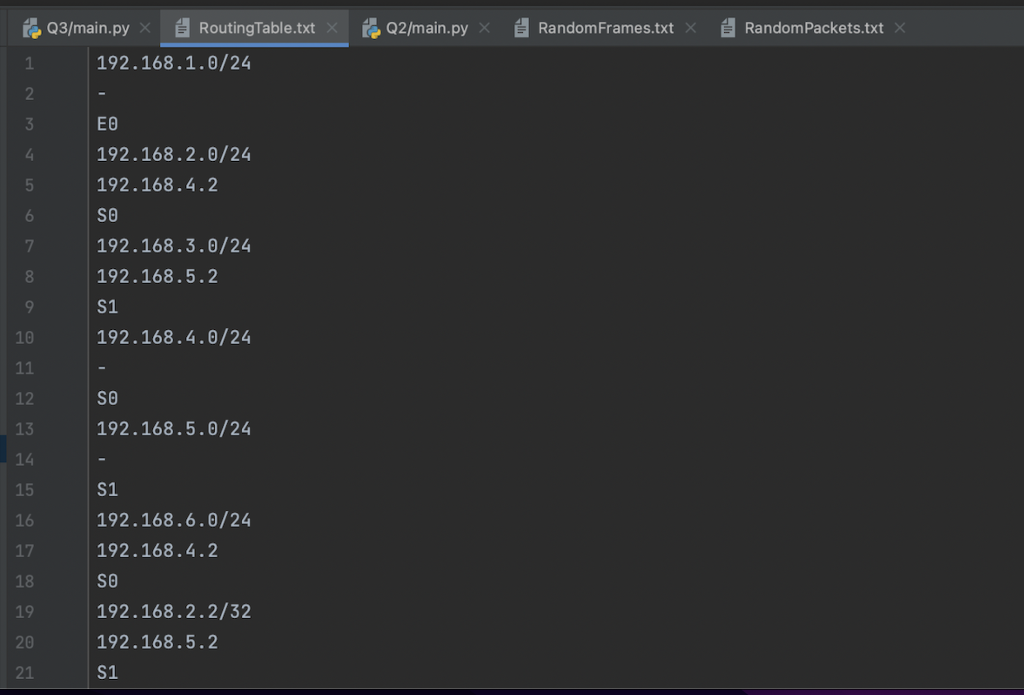The width and height of the screenshot is (1024, 695).
Task: Click 192.168.4.2 on line 17
Action: [x=157, y=551]
